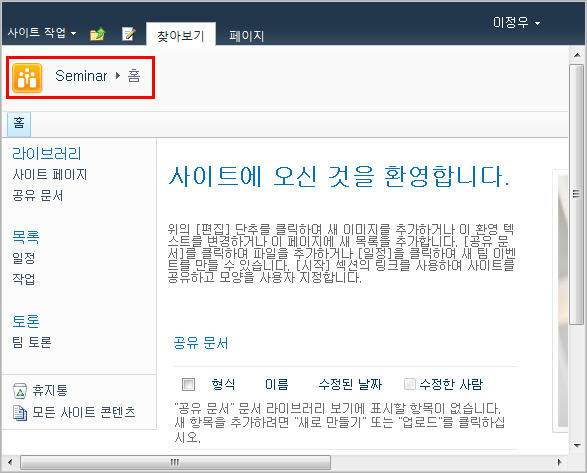Click the breadcrumb arrow after Seminar
This screenshot has height=473, width=587.
pos(118,76)
